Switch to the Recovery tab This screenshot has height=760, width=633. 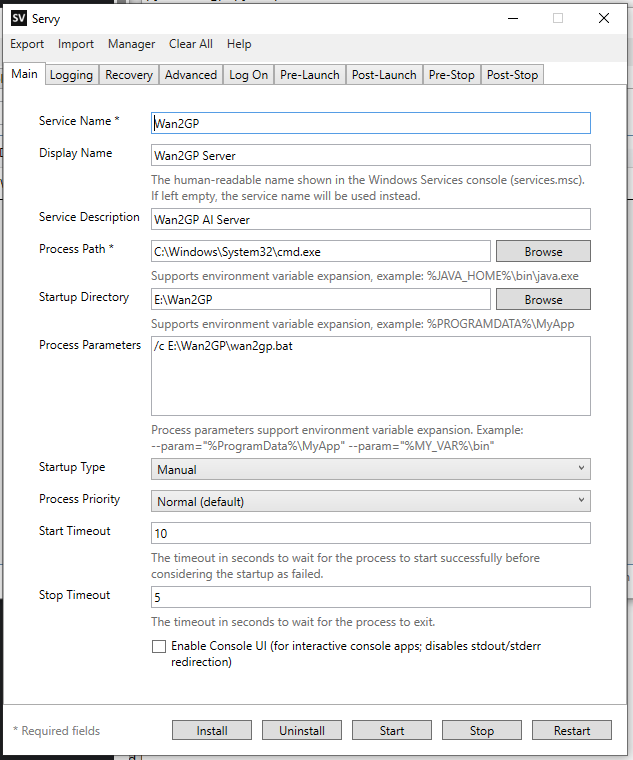(129, 75)
